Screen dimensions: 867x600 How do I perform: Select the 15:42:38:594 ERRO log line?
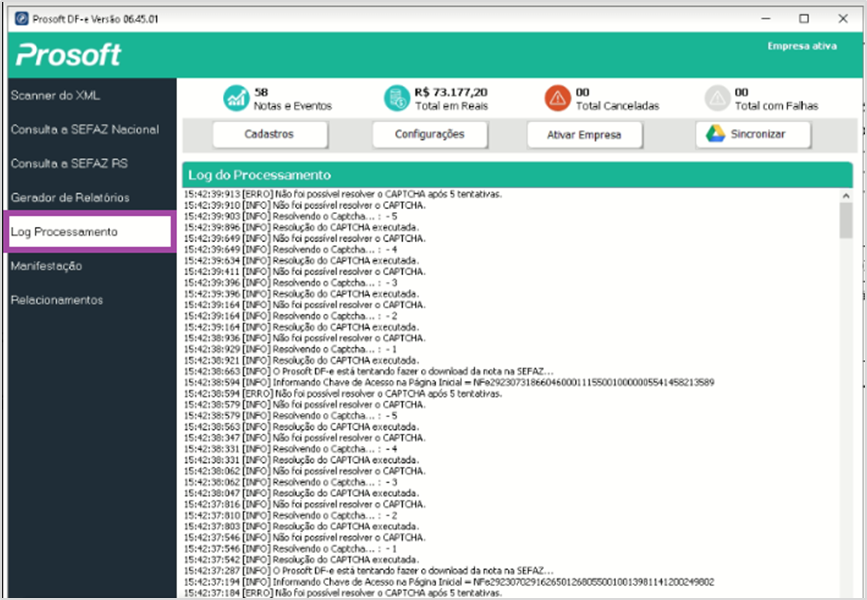[x=343, y=393]
